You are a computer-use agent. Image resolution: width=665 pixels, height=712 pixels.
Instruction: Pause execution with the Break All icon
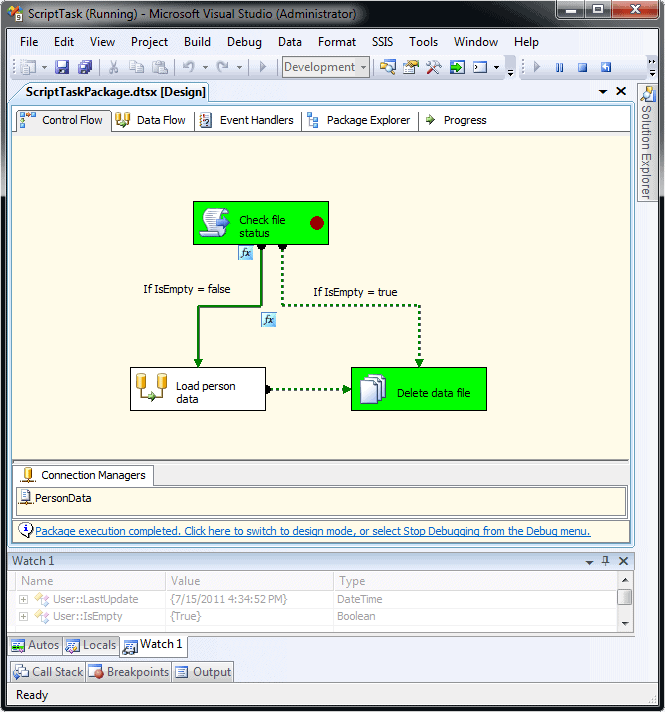(560, 67)
